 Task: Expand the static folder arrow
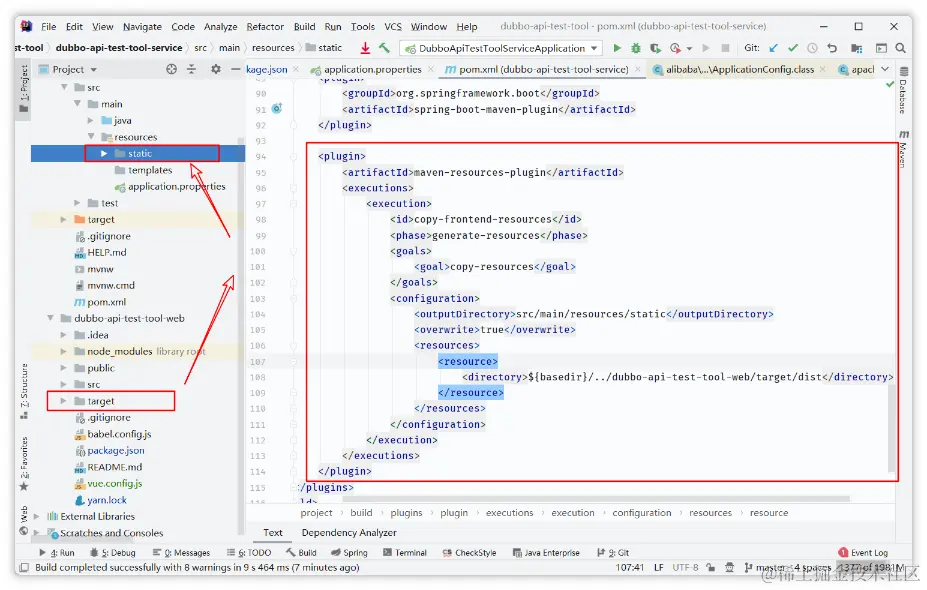[104, 153]
